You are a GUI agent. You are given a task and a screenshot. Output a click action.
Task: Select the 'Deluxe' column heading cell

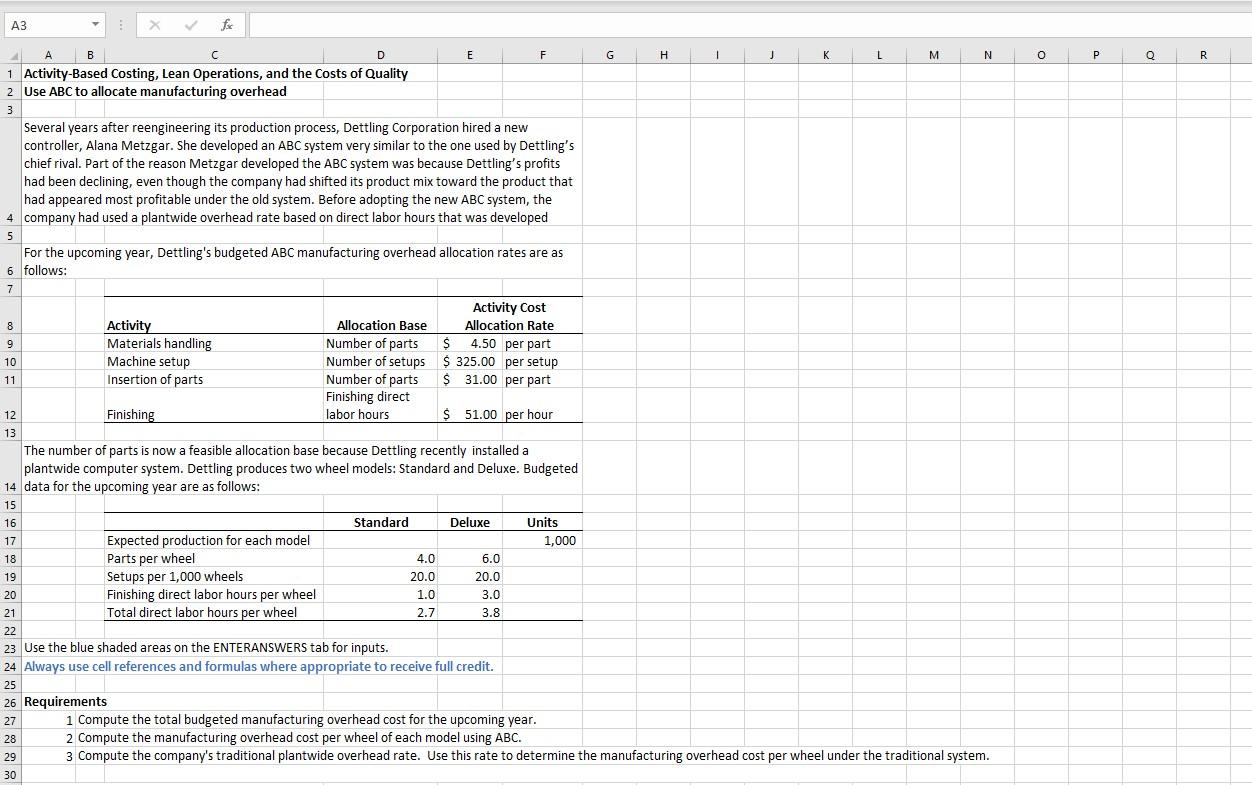(x=470, y=522)
